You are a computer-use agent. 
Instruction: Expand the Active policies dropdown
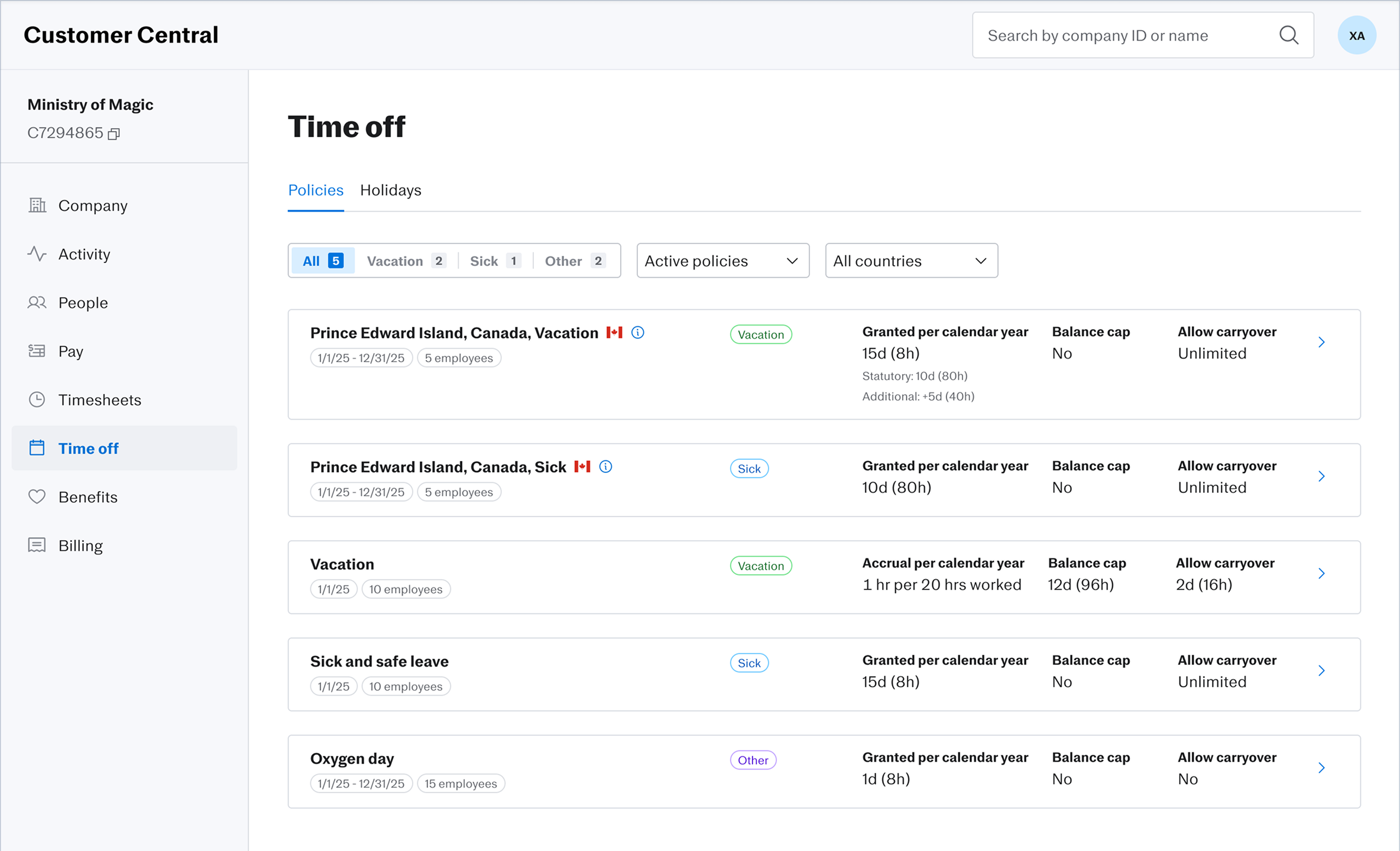[x=722, y=261]
